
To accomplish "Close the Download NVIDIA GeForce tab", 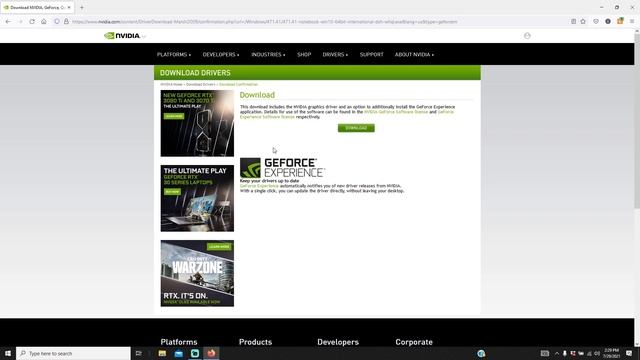I will click(x=69, y=7).
